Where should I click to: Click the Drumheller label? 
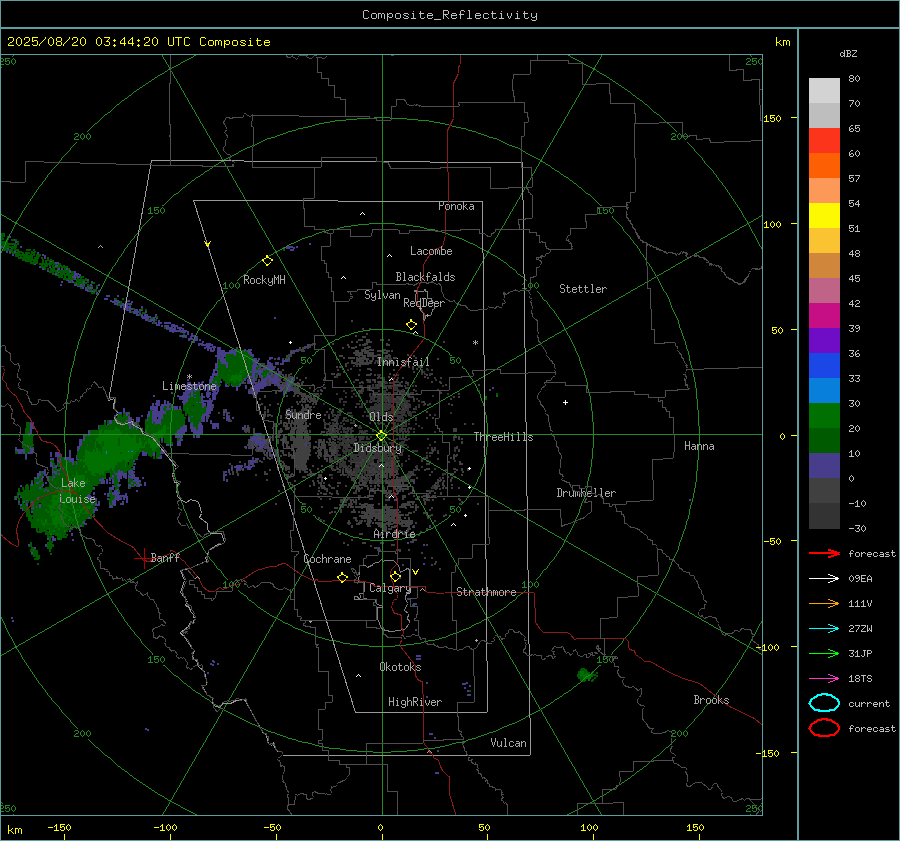point(586,493)
